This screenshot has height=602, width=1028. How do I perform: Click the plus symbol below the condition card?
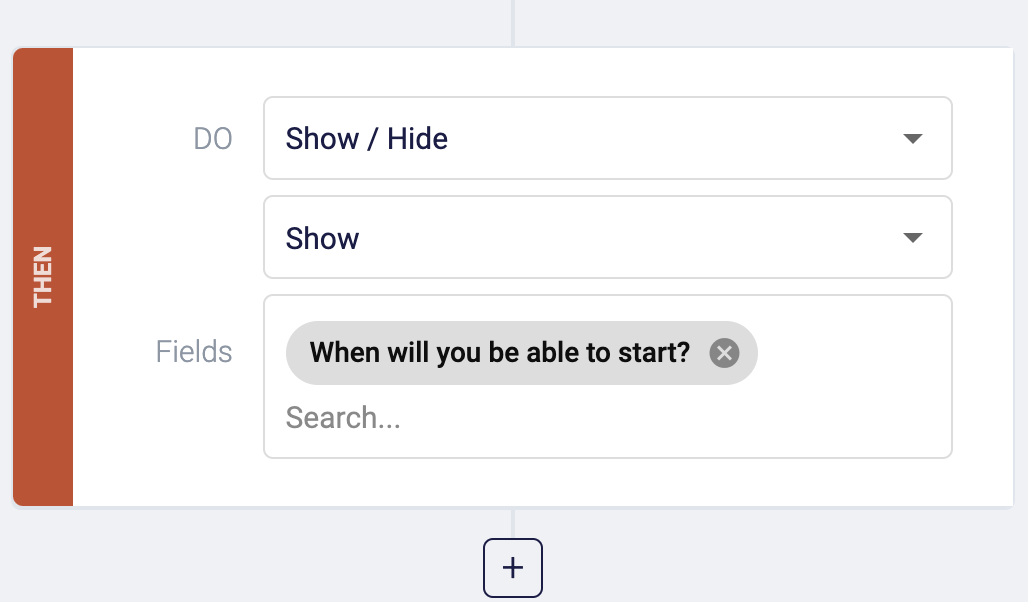coord(513,567)
